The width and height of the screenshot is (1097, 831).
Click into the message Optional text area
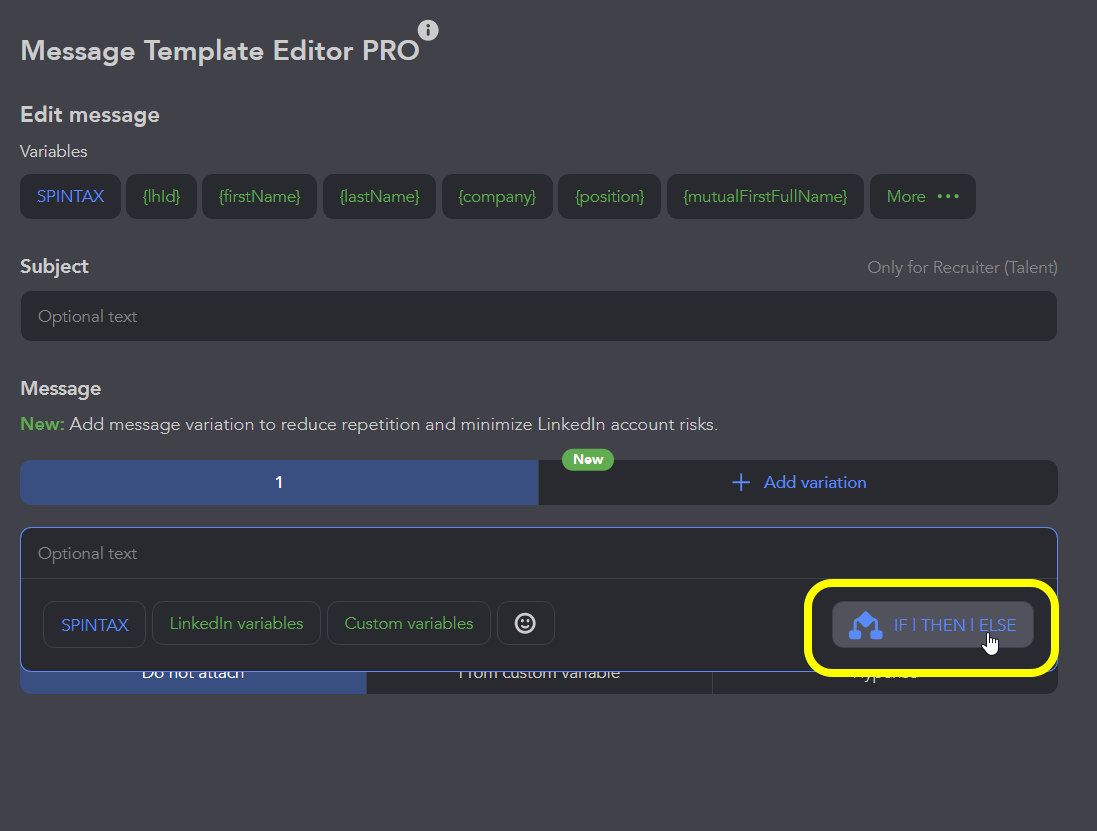click(538, 553)
